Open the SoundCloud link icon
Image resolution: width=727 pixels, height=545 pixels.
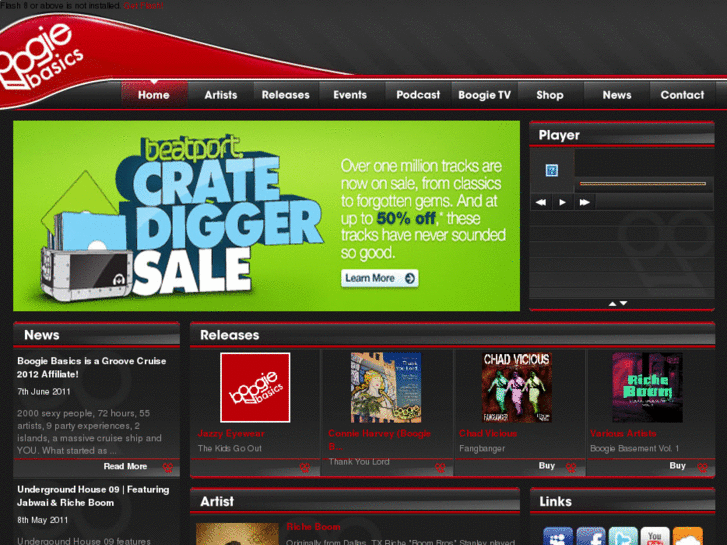tap(688, 536)
